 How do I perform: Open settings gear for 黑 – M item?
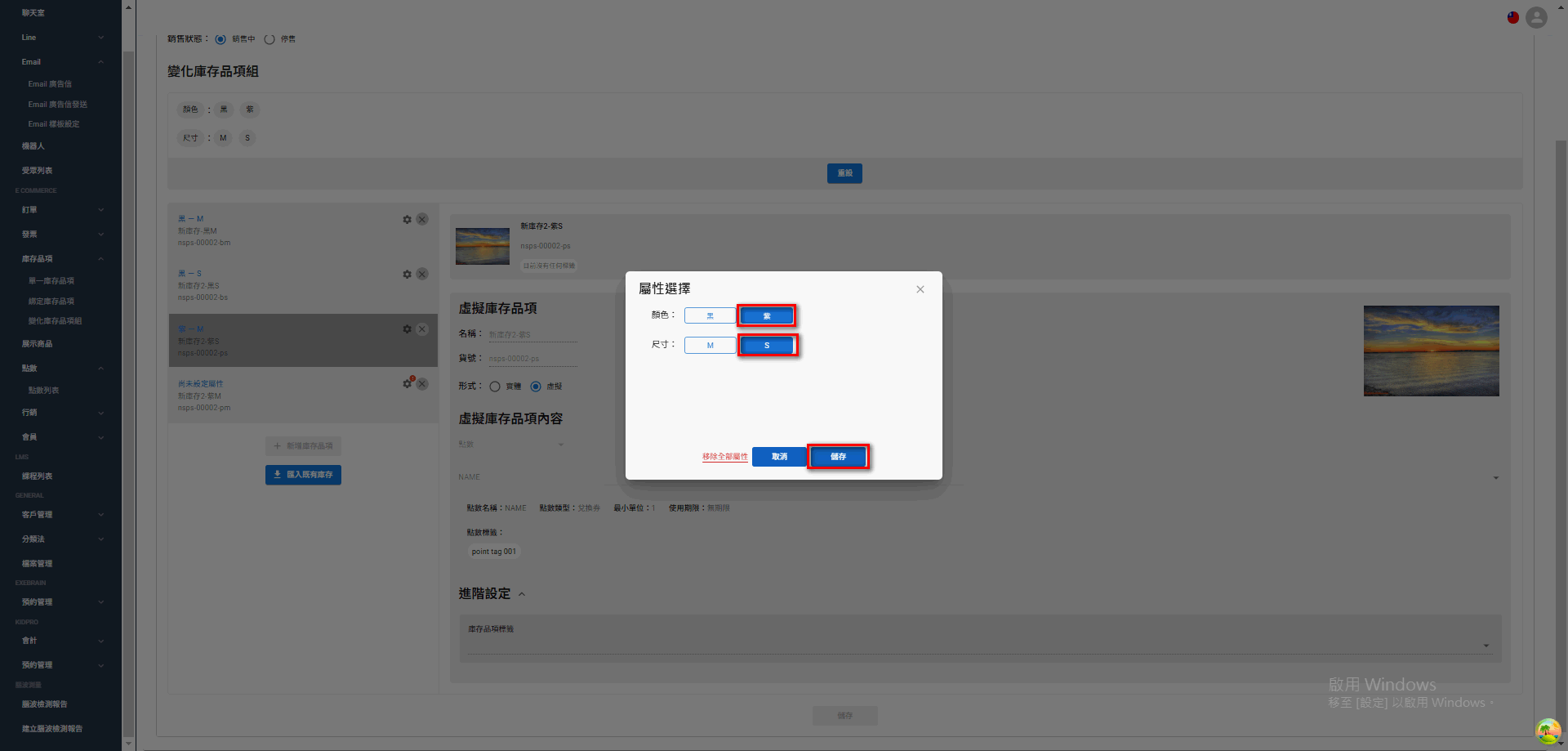pyautogui.click(x=408, y=219)
